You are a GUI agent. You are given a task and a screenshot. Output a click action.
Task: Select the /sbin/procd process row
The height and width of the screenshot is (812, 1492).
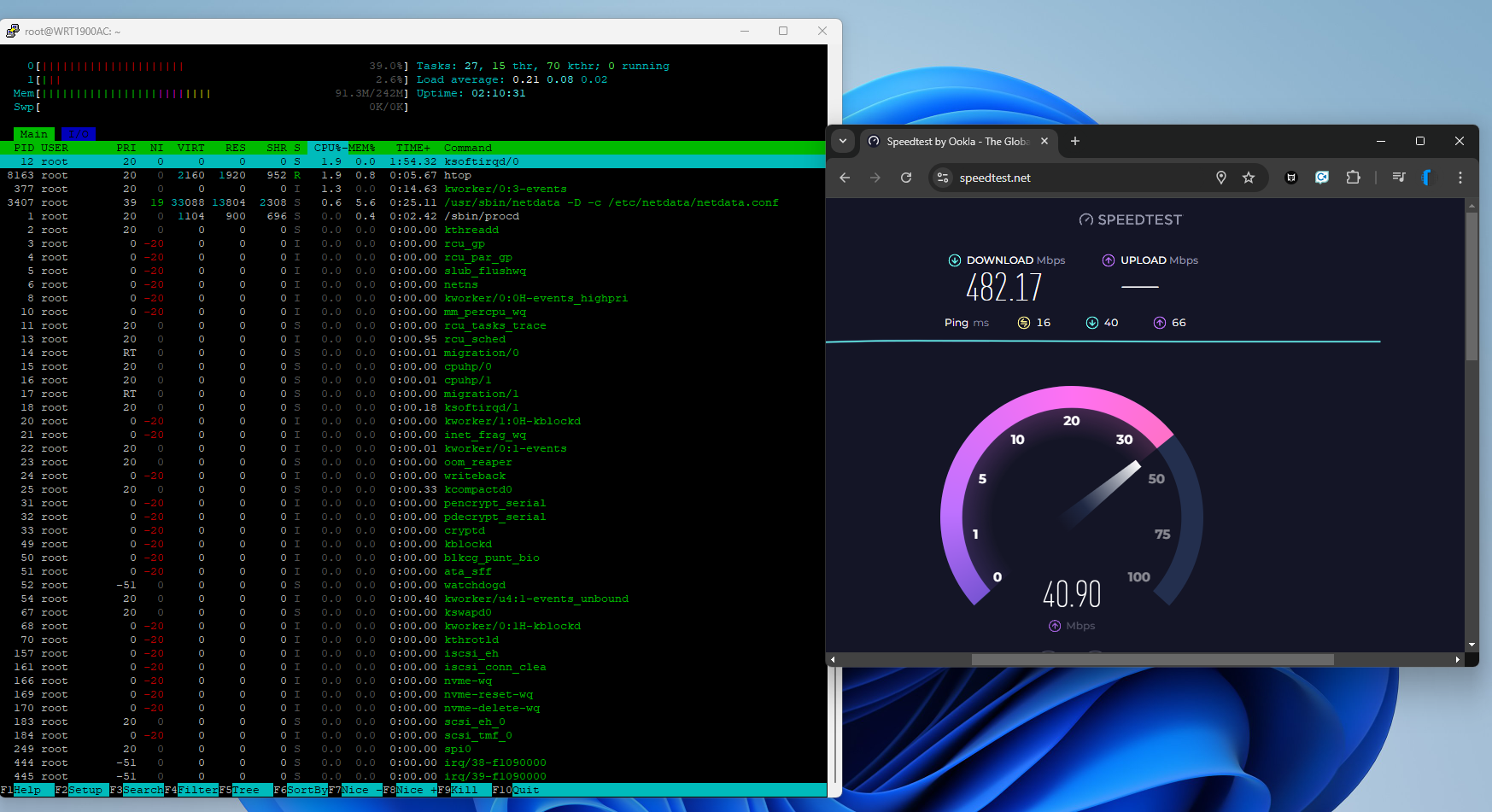pos(413,216)
